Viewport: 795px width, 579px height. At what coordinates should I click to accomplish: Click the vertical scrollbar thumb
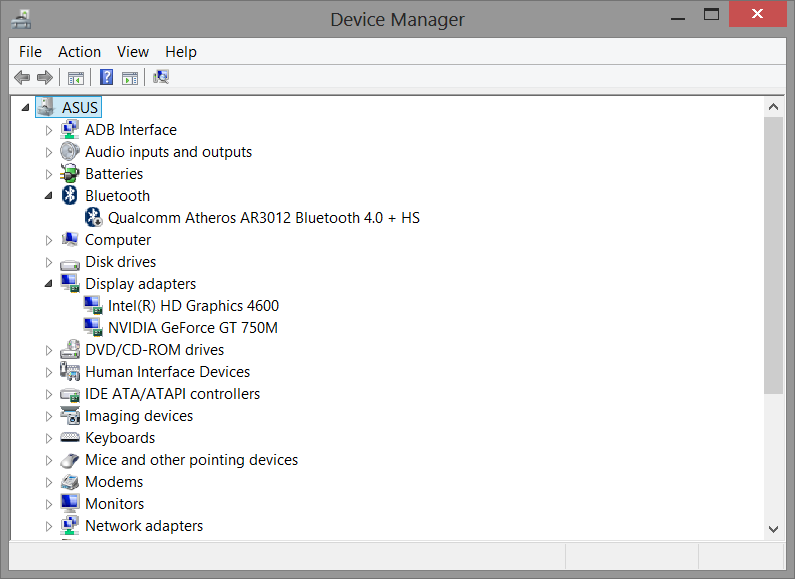pyautogui.click(x=773, y=255)
